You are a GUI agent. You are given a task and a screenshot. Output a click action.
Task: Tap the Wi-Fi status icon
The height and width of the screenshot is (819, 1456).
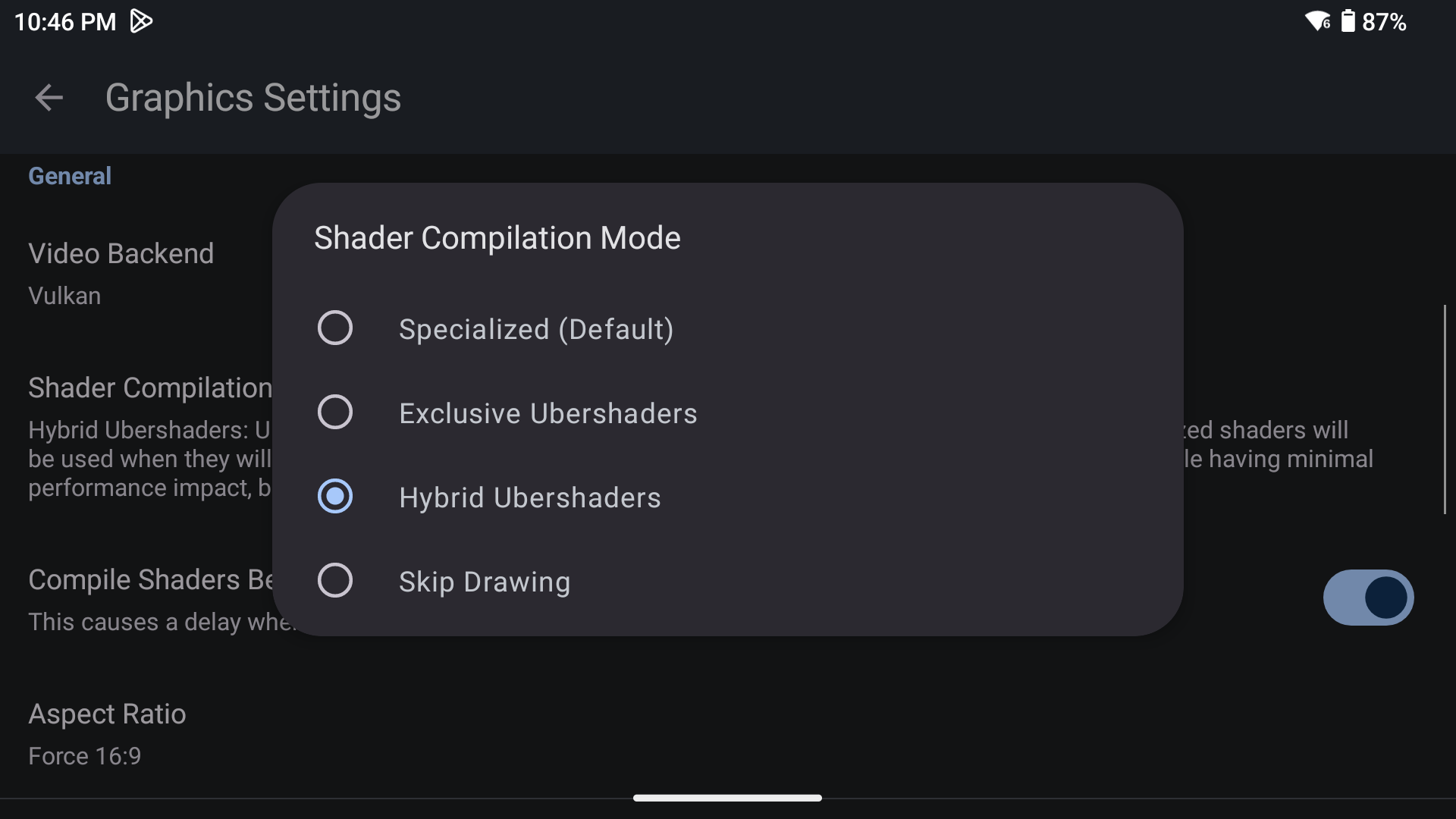coord(1317,21)
